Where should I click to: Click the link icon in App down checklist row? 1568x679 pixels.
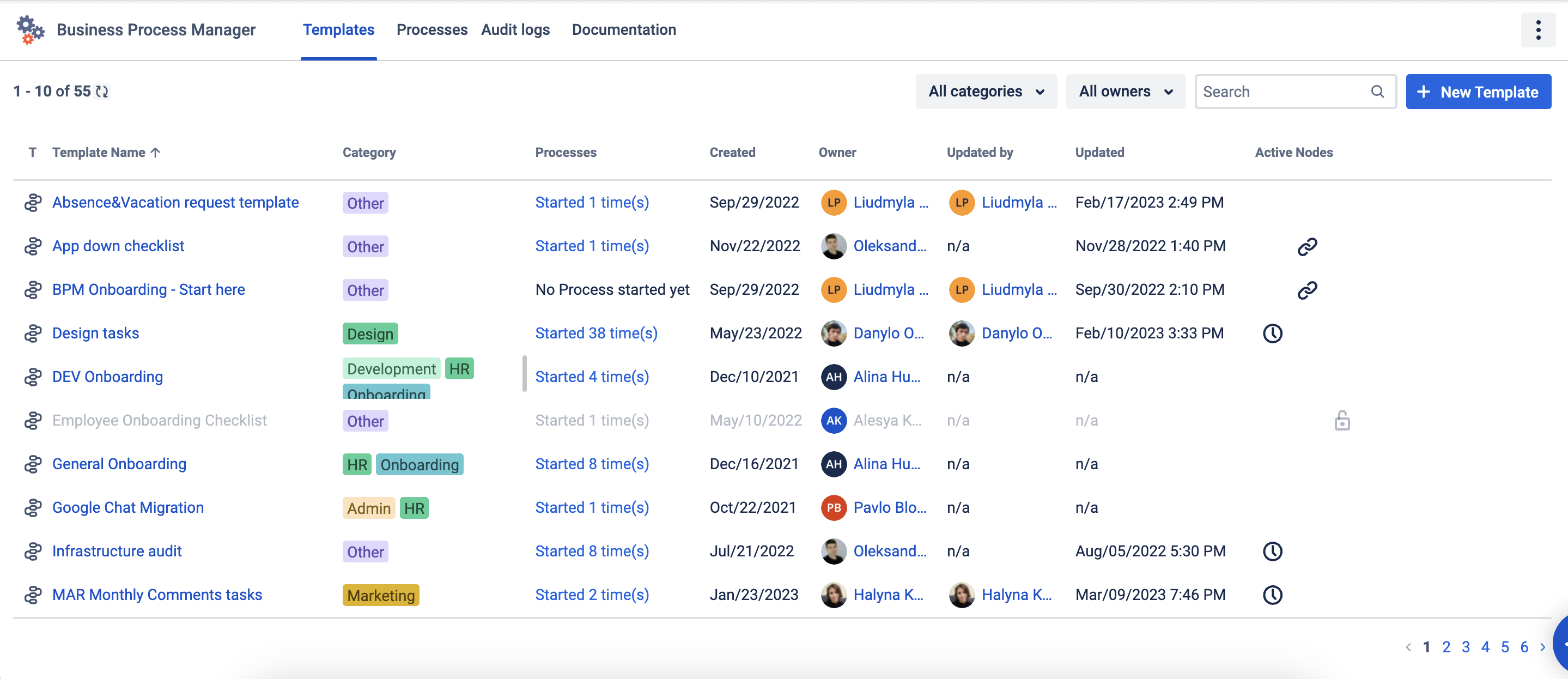(x=1307, y=247)
